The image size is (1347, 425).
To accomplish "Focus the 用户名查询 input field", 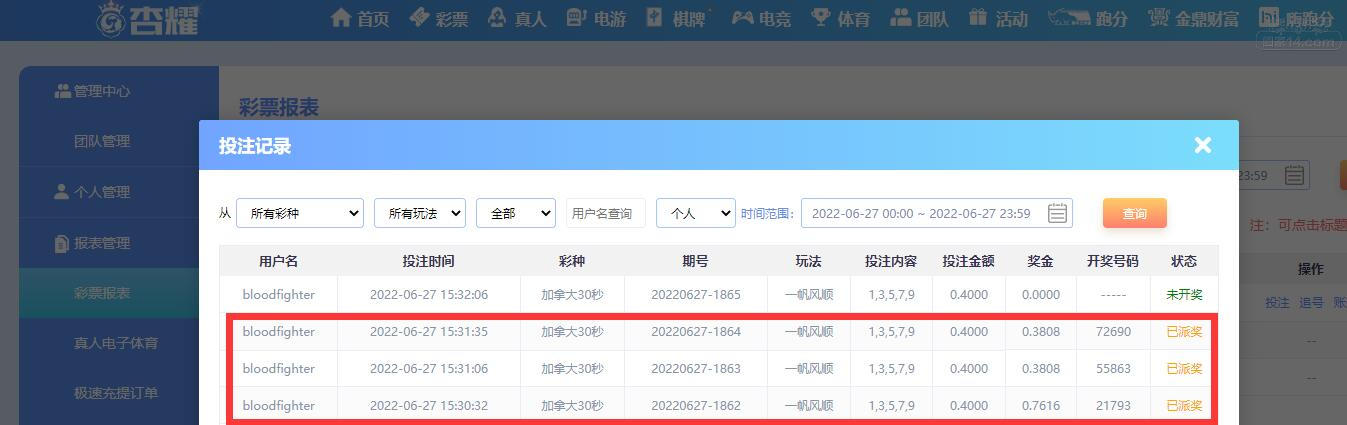I will point(606,213).
